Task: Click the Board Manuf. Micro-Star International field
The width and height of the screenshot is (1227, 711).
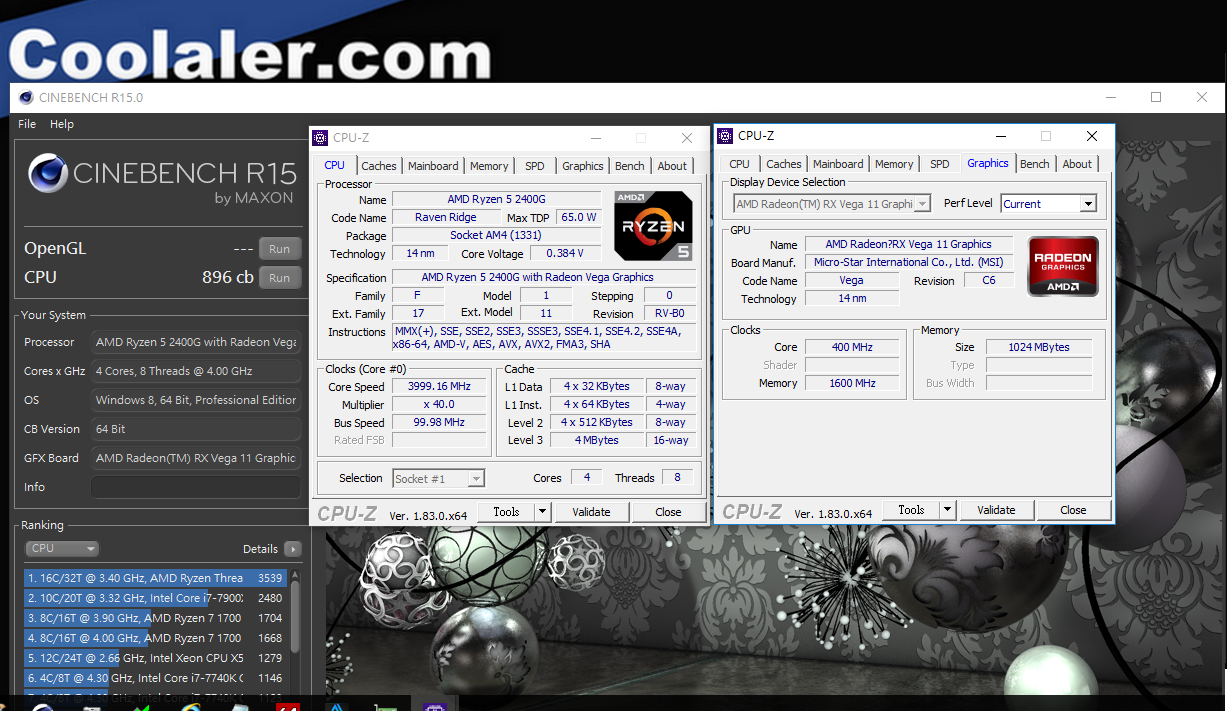Action: click(907, 262)
